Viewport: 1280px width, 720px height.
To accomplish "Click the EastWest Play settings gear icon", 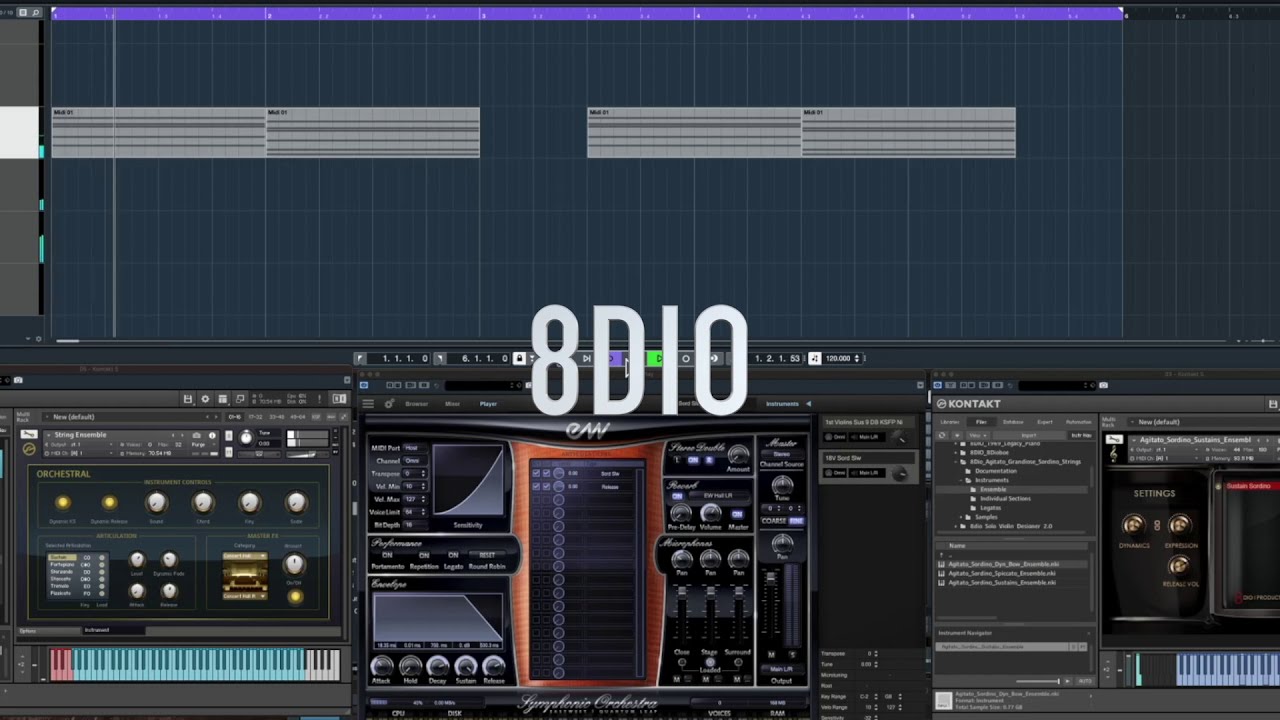I will tap(389, 403).
